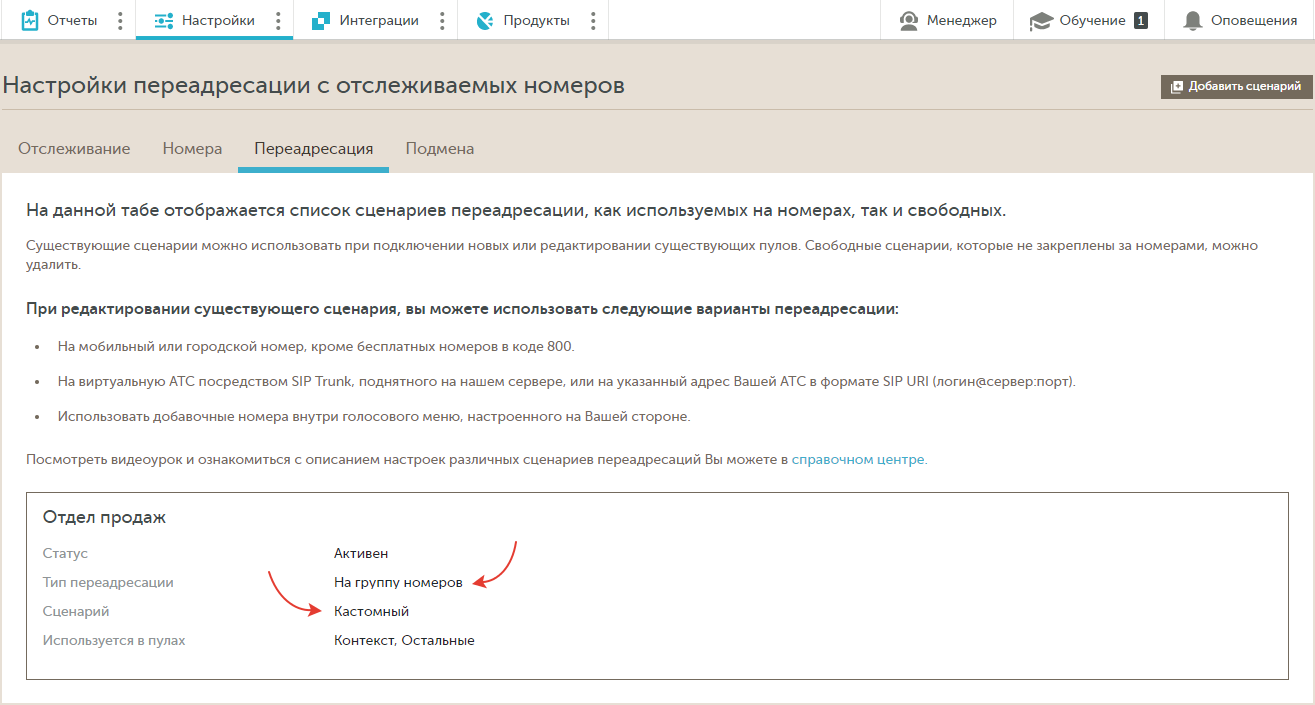The height and width of the screenshot is (705, 1315).
Task: Follow the справочном центре link
Action: coord(857,460)
